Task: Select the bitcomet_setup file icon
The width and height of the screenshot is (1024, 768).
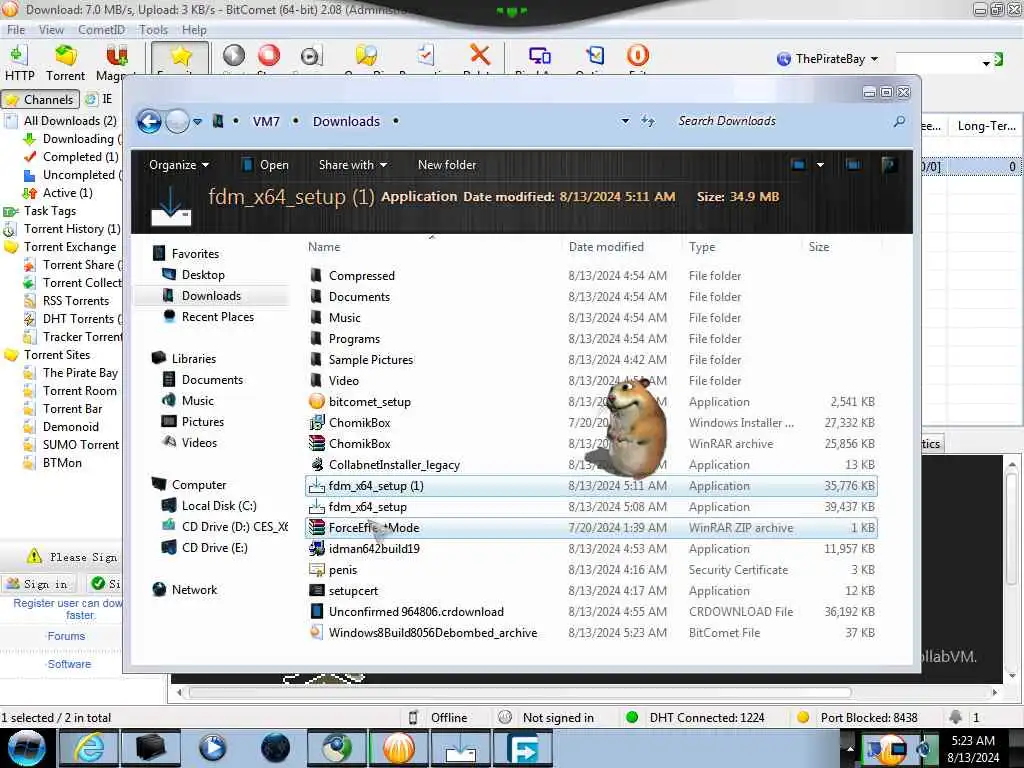Action: (317, 402)
